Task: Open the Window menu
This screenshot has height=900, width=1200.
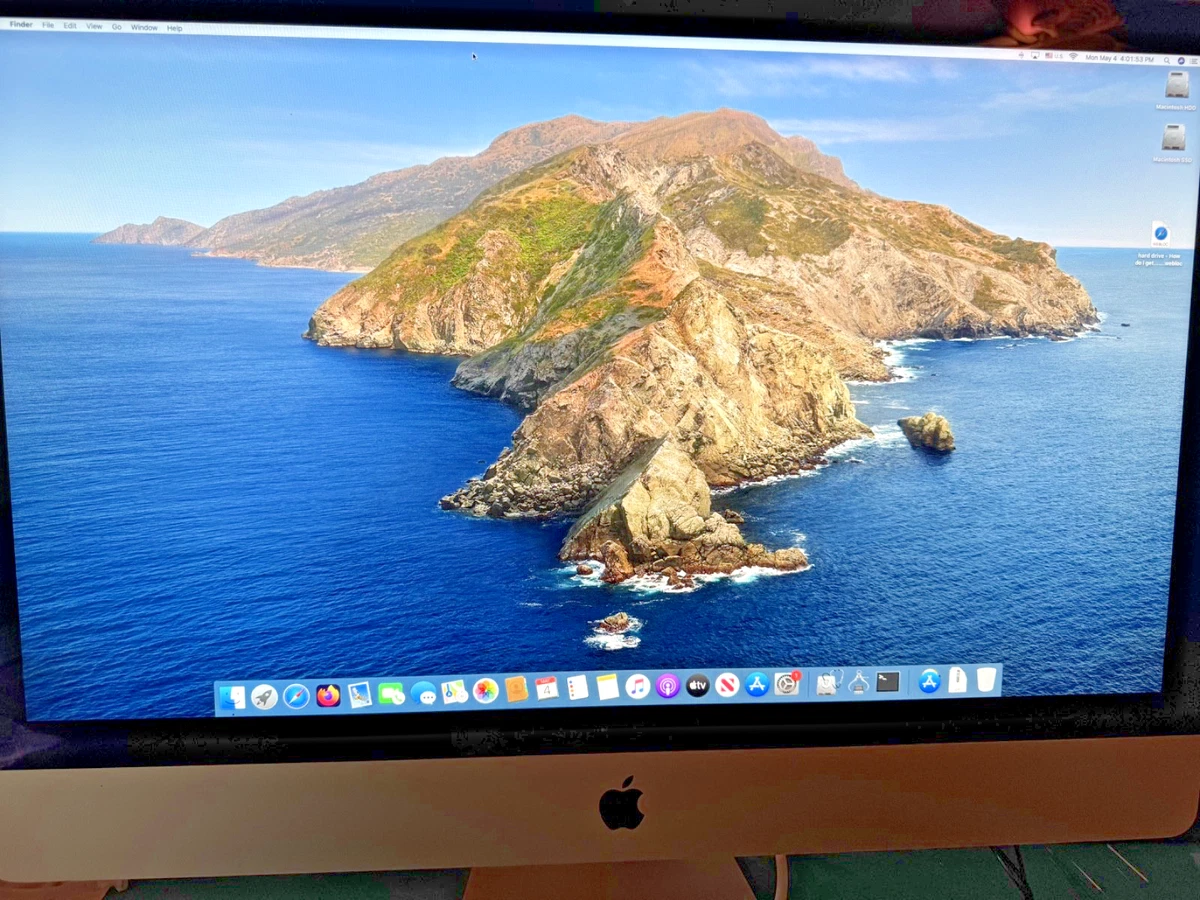Action: click(144, 27)
